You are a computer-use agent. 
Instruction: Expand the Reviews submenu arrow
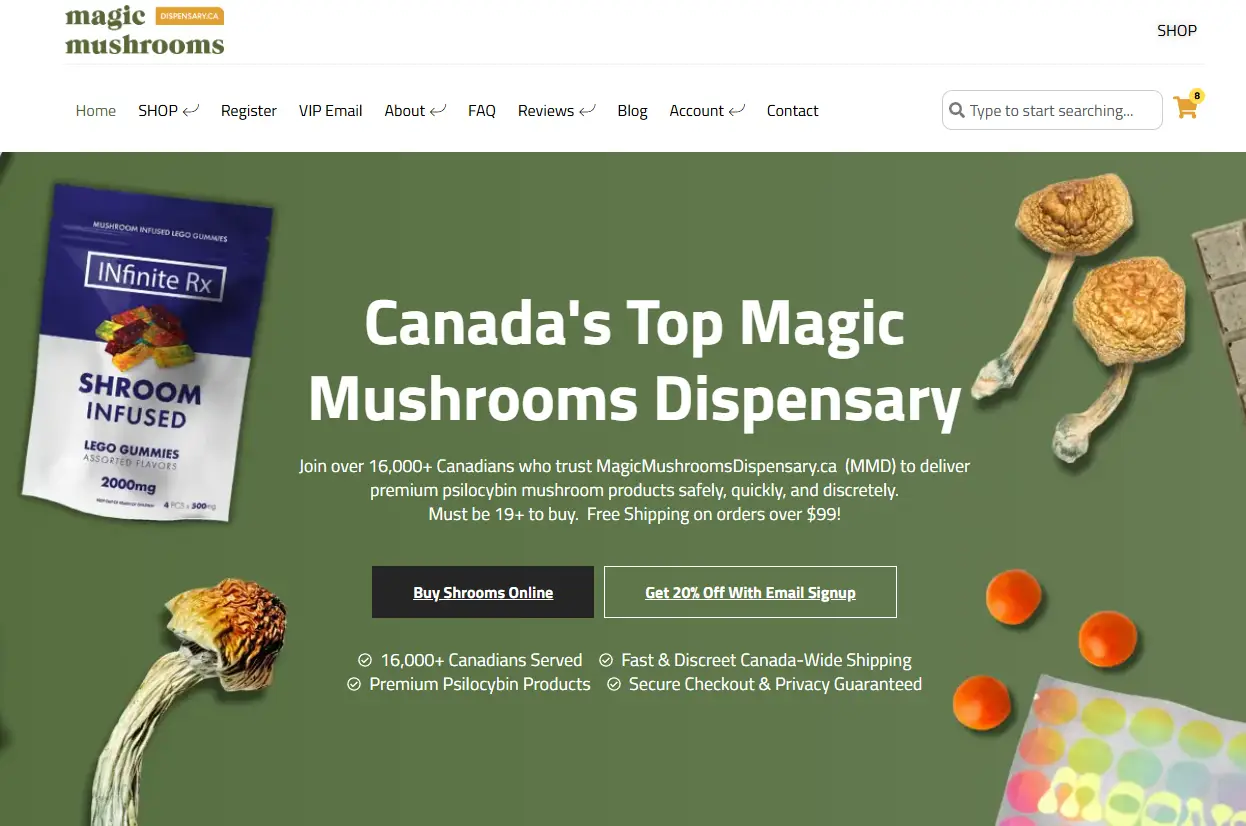pos(587,110)
